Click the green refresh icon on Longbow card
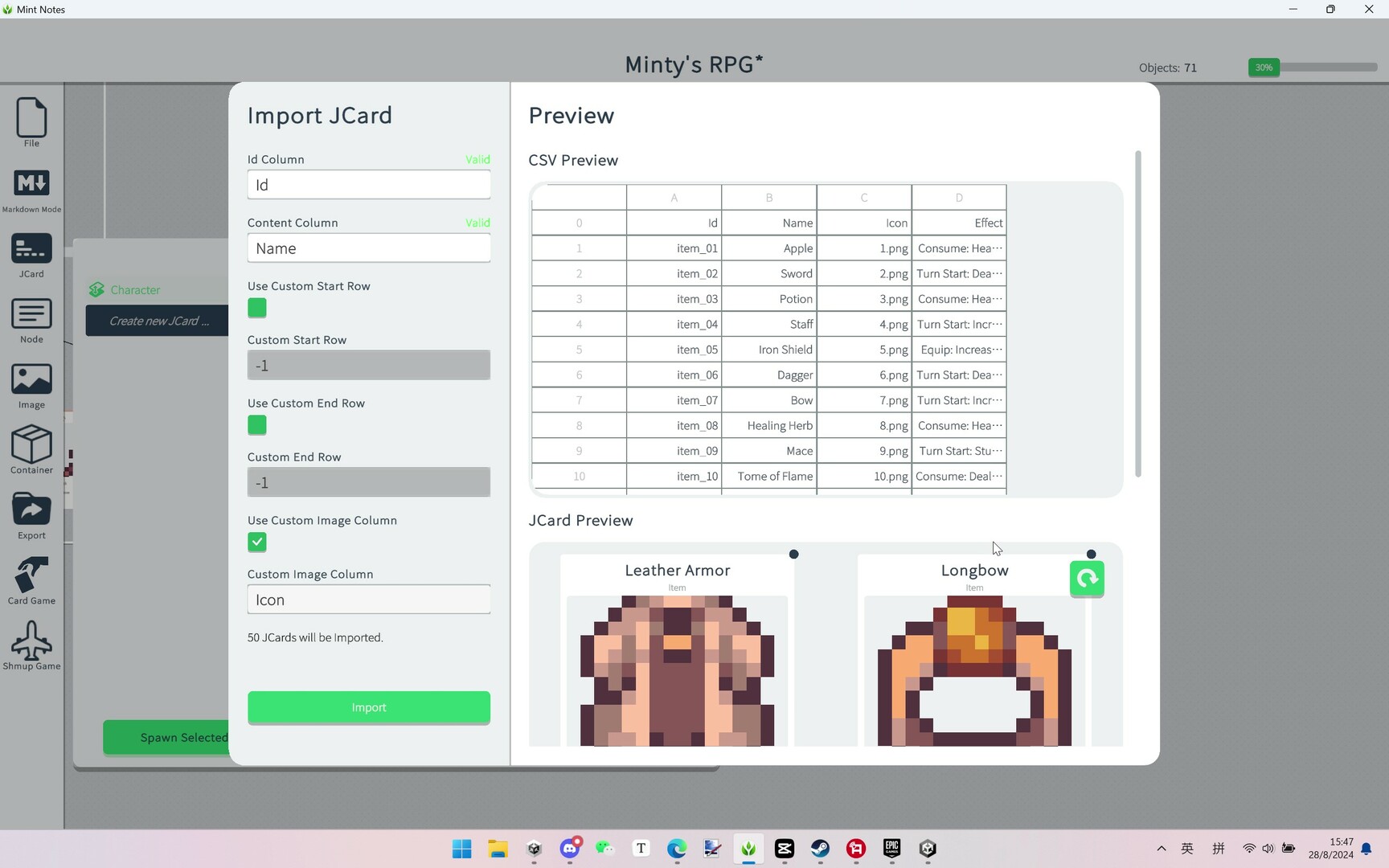 (x=1087, y=579)
